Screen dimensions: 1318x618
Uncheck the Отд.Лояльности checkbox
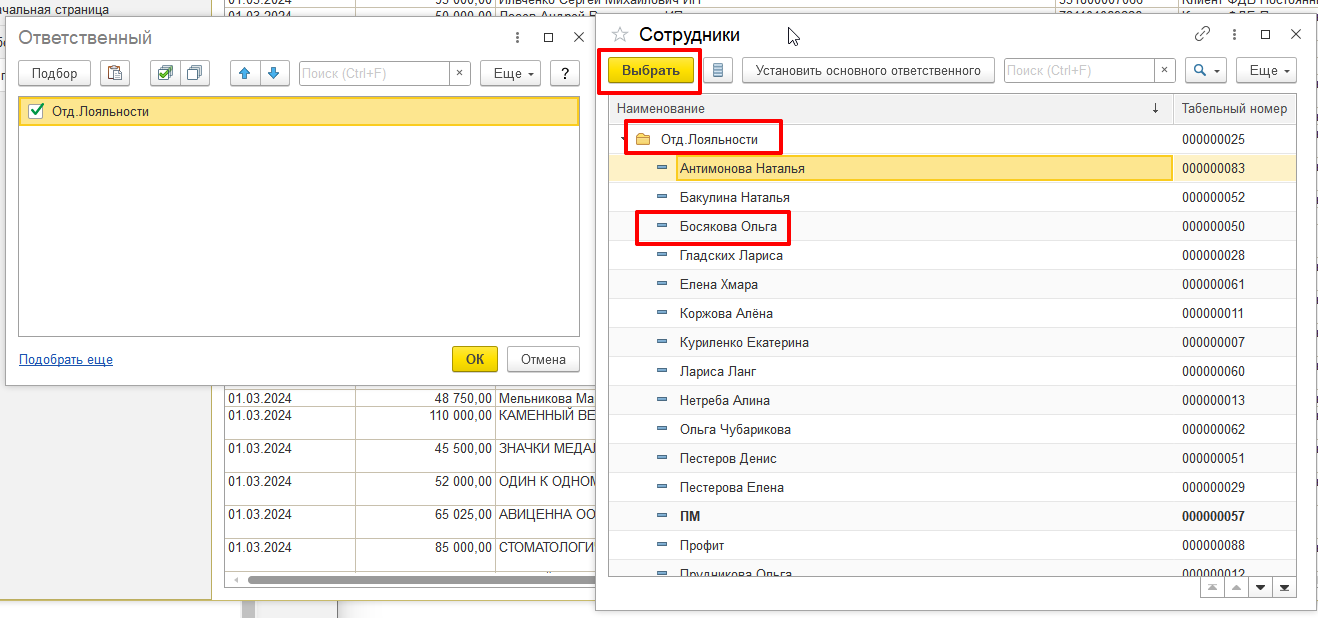(38, 111)
